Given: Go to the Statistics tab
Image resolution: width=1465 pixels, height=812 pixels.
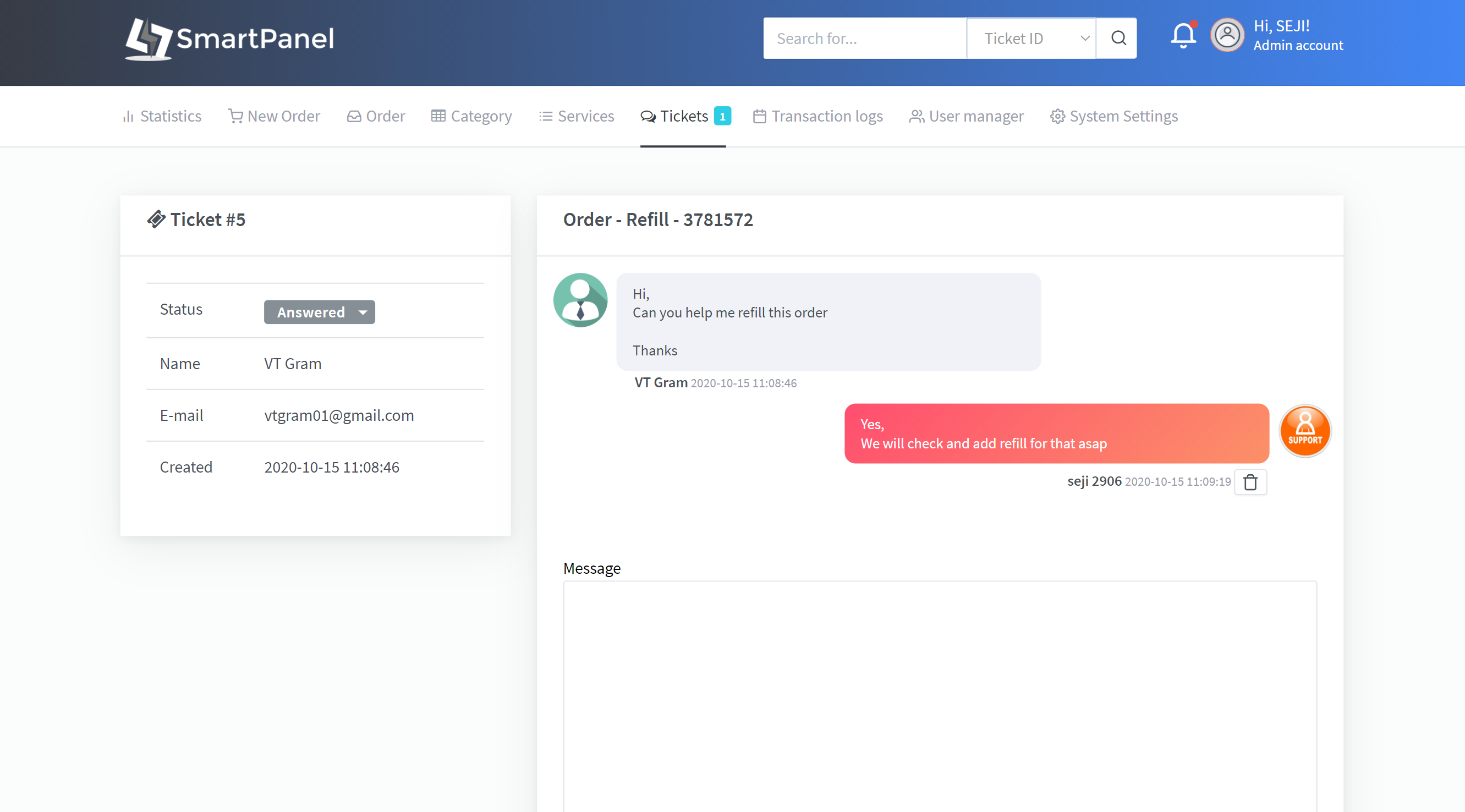Looking at the screenshot, I should point(162,116).
